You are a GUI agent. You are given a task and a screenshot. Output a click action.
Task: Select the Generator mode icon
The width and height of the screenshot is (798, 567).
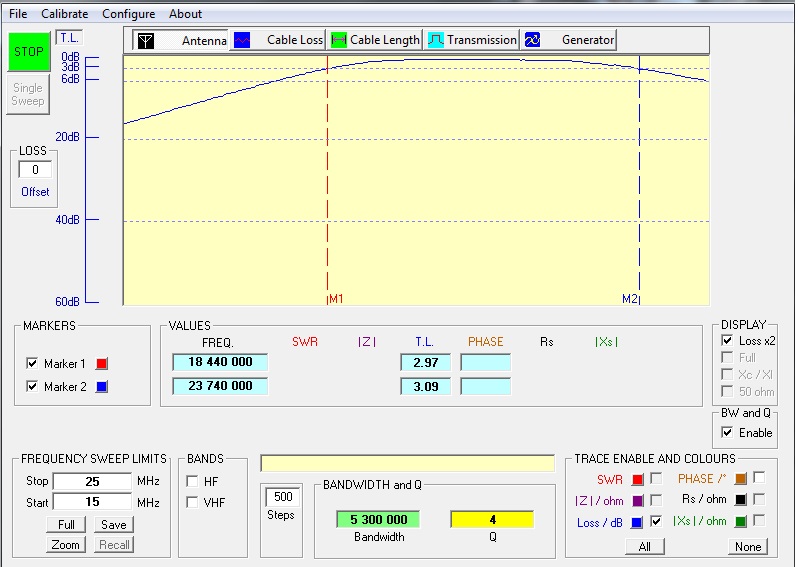click(x=533, y=40)
